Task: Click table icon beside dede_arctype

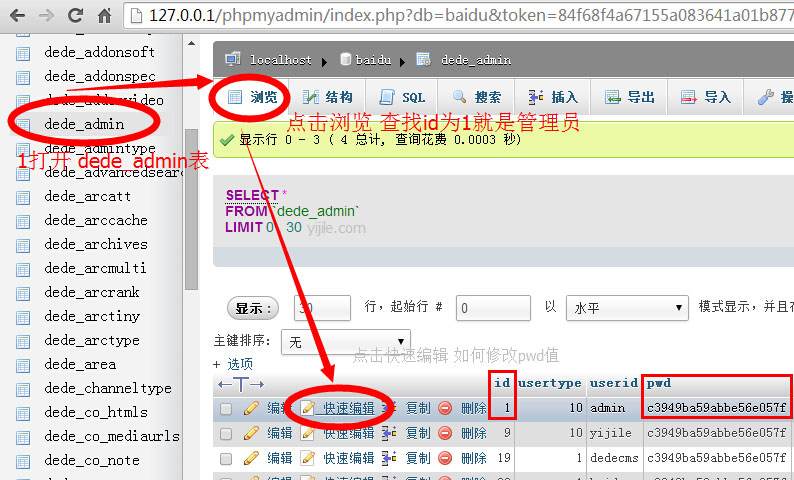Action: point(23,341)
